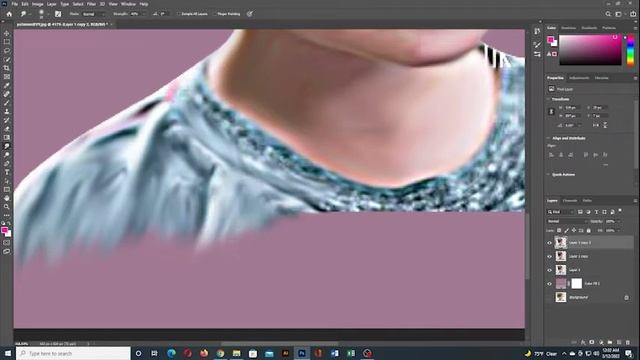The height and width of the screenshot is (360, 640).
Task: Select the Lasso tool
Action: tap(7, 51)
